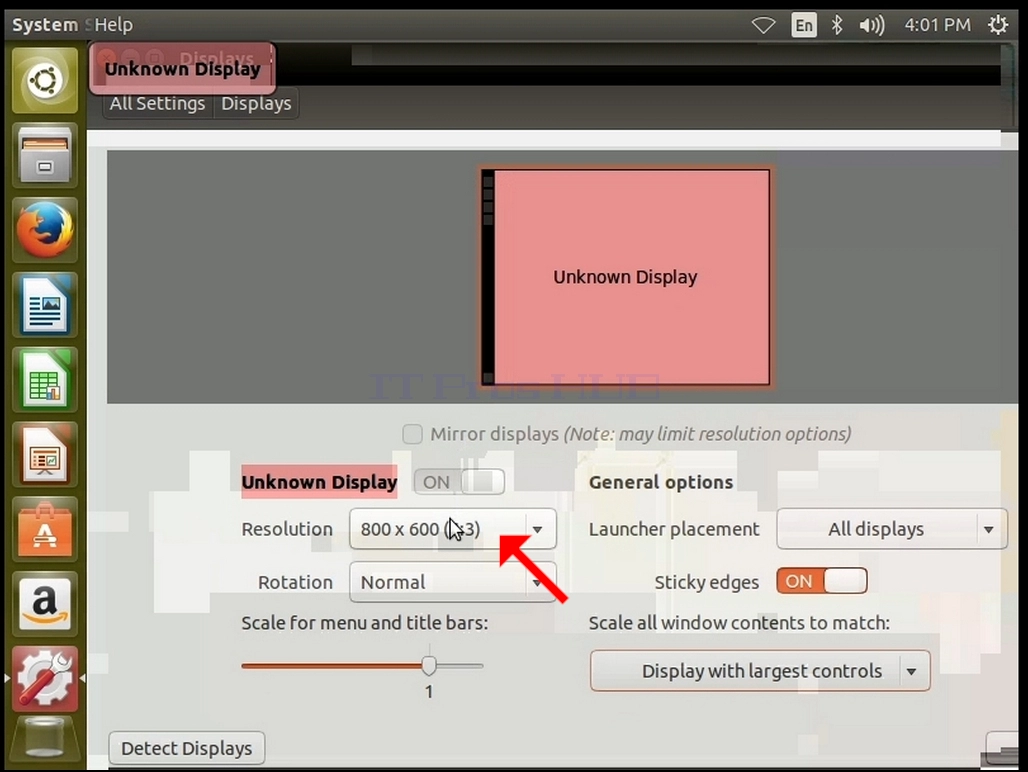Launch Firefox from the launcher
This screenshot has height=772, width=1028.
pos(45,230)
